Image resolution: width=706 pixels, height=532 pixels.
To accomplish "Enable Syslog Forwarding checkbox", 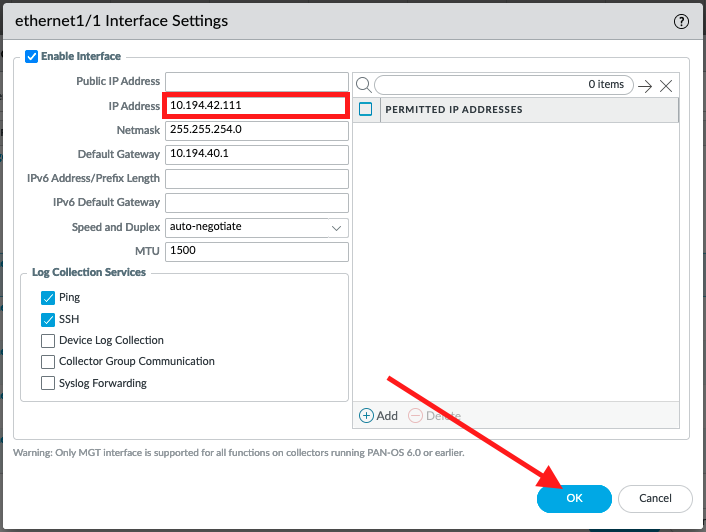I will (x=48, y=383).
